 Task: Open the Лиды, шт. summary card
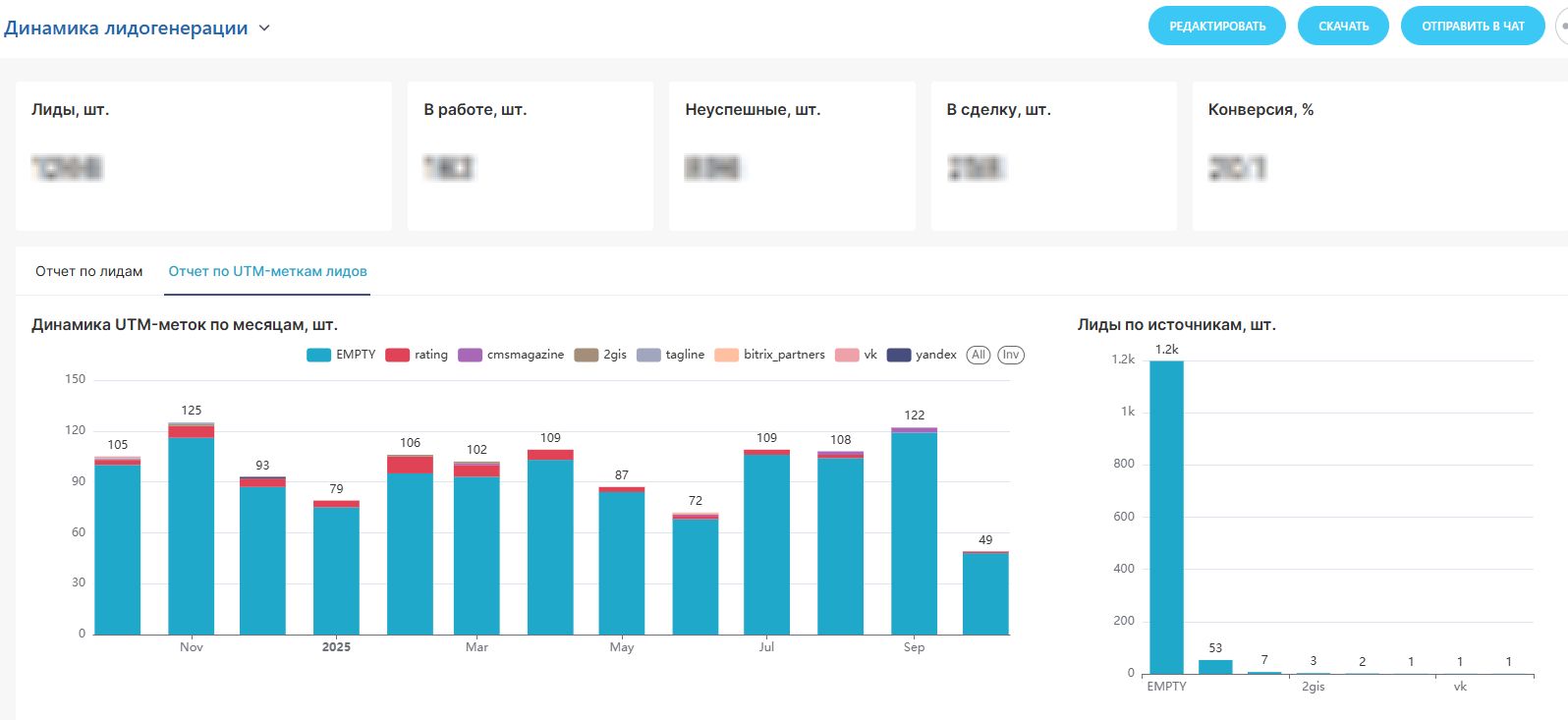203,156
